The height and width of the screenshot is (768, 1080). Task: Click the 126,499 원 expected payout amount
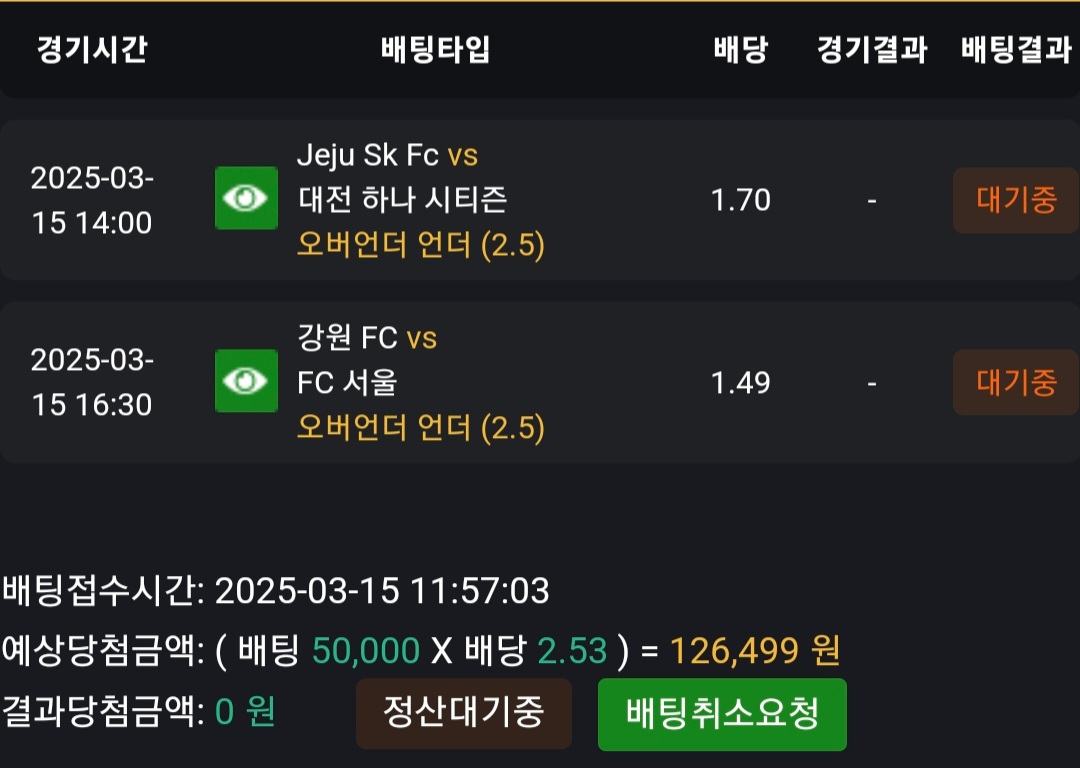pyautogui.click(x=755, y=651)
